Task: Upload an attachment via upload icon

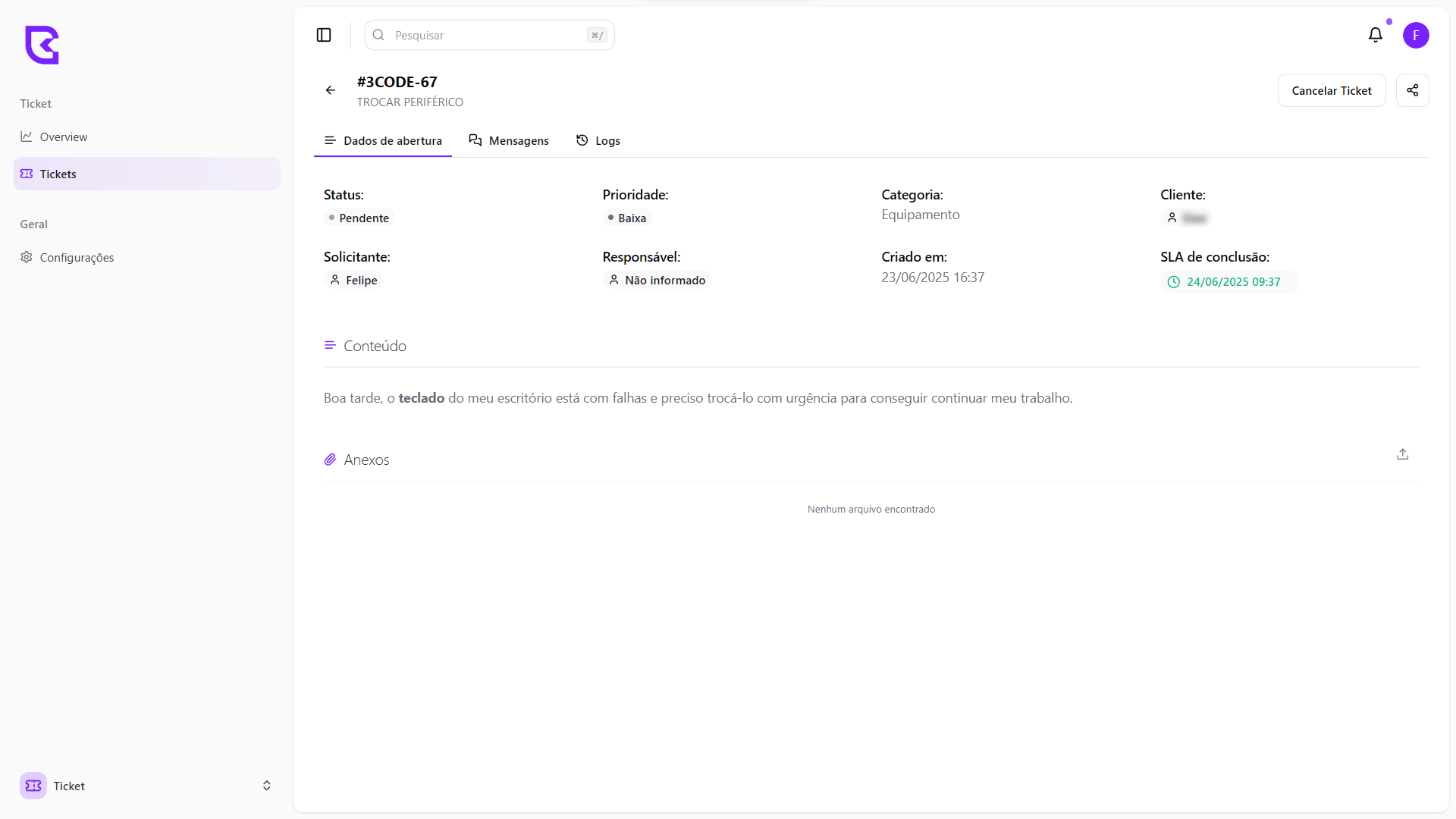Action: (1402, 454)
